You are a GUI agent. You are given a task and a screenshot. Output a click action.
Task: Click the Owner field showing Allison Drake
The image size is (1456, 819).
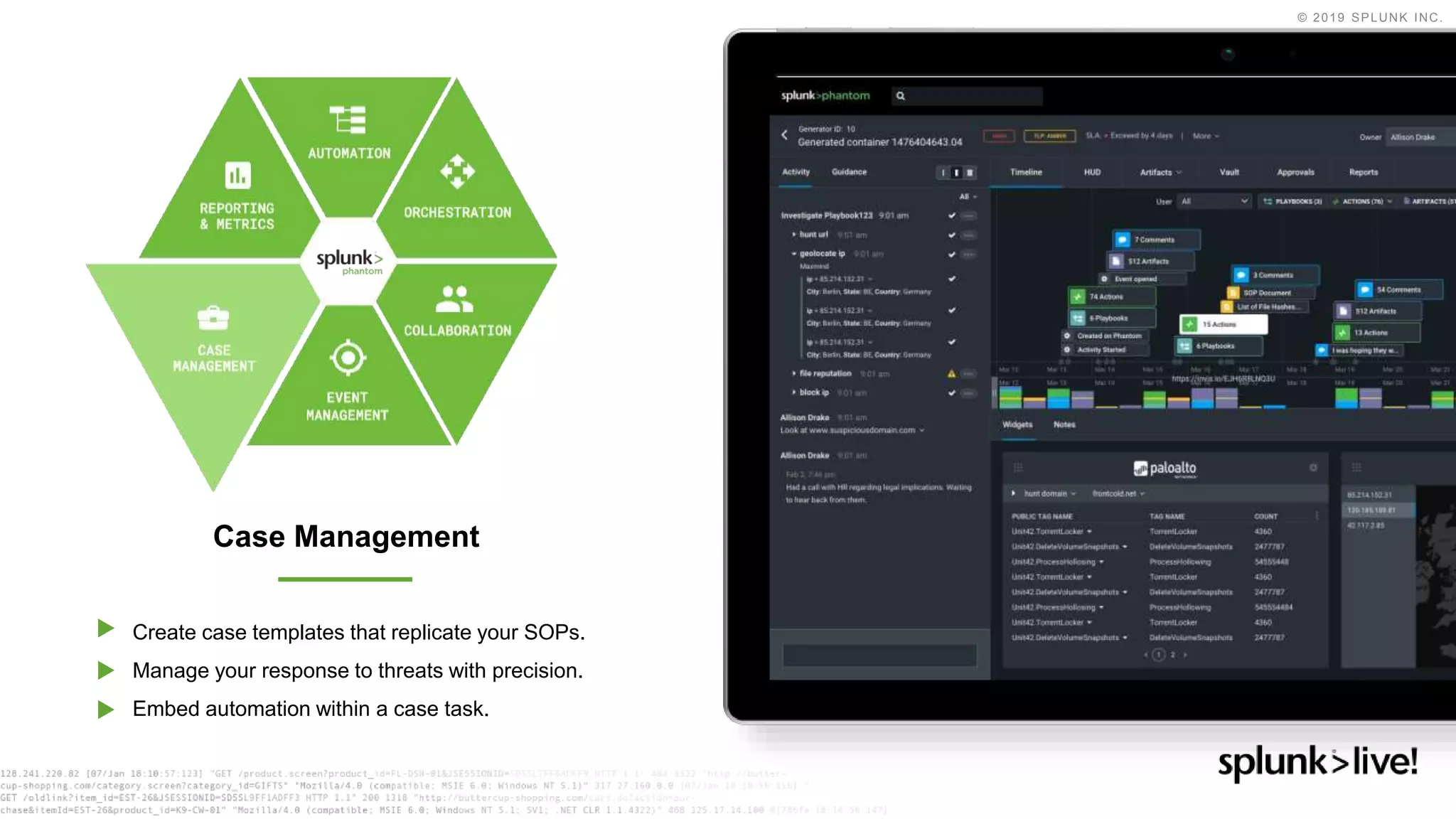[x=1419, y=137]
